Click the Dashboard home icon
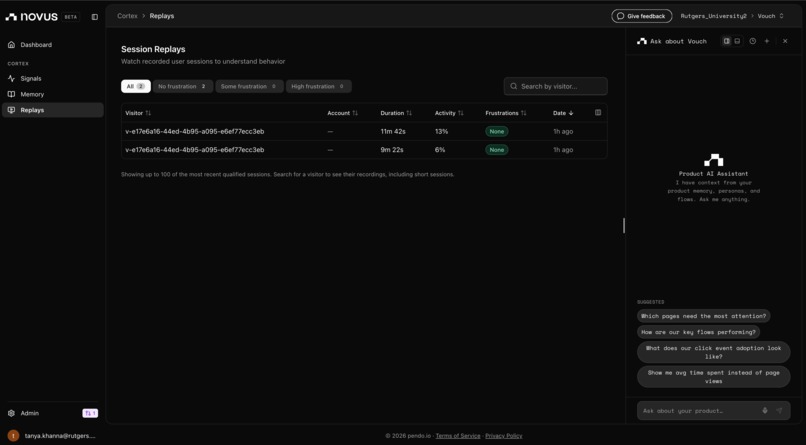 (11, 45)
